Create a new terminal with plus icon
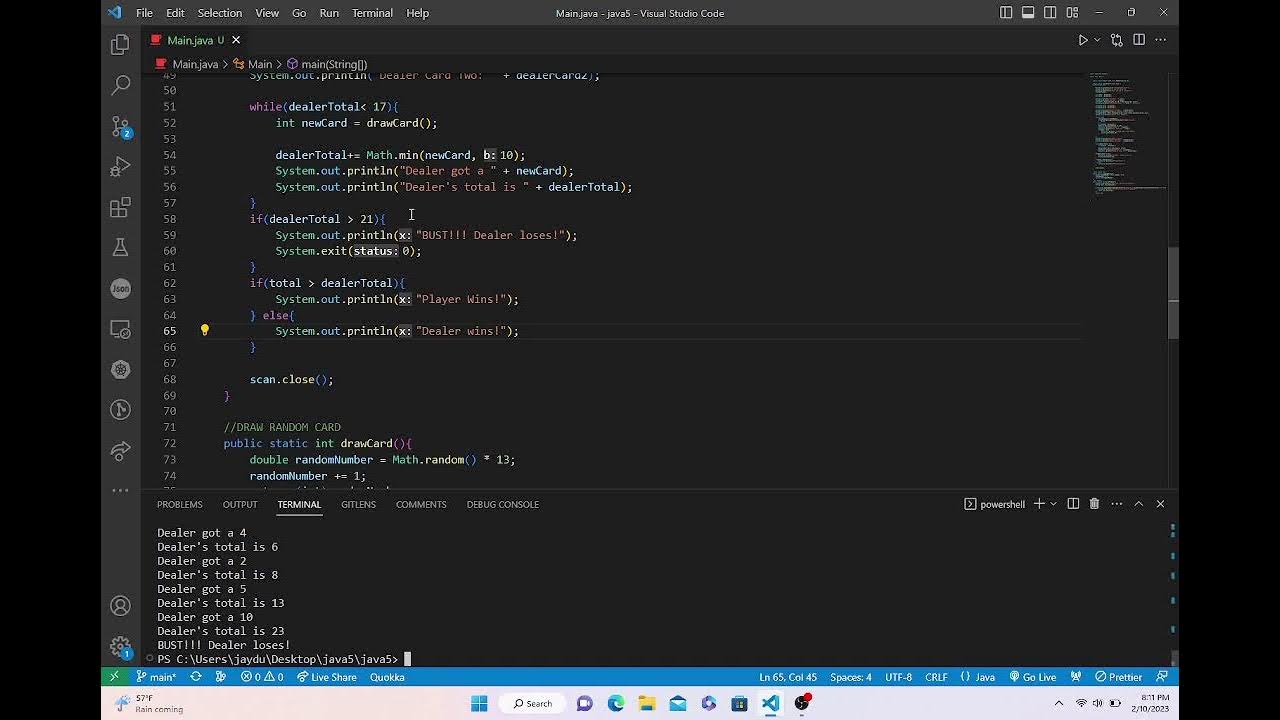This screenshot has height=720, width=1280. tap(1039, 504)
